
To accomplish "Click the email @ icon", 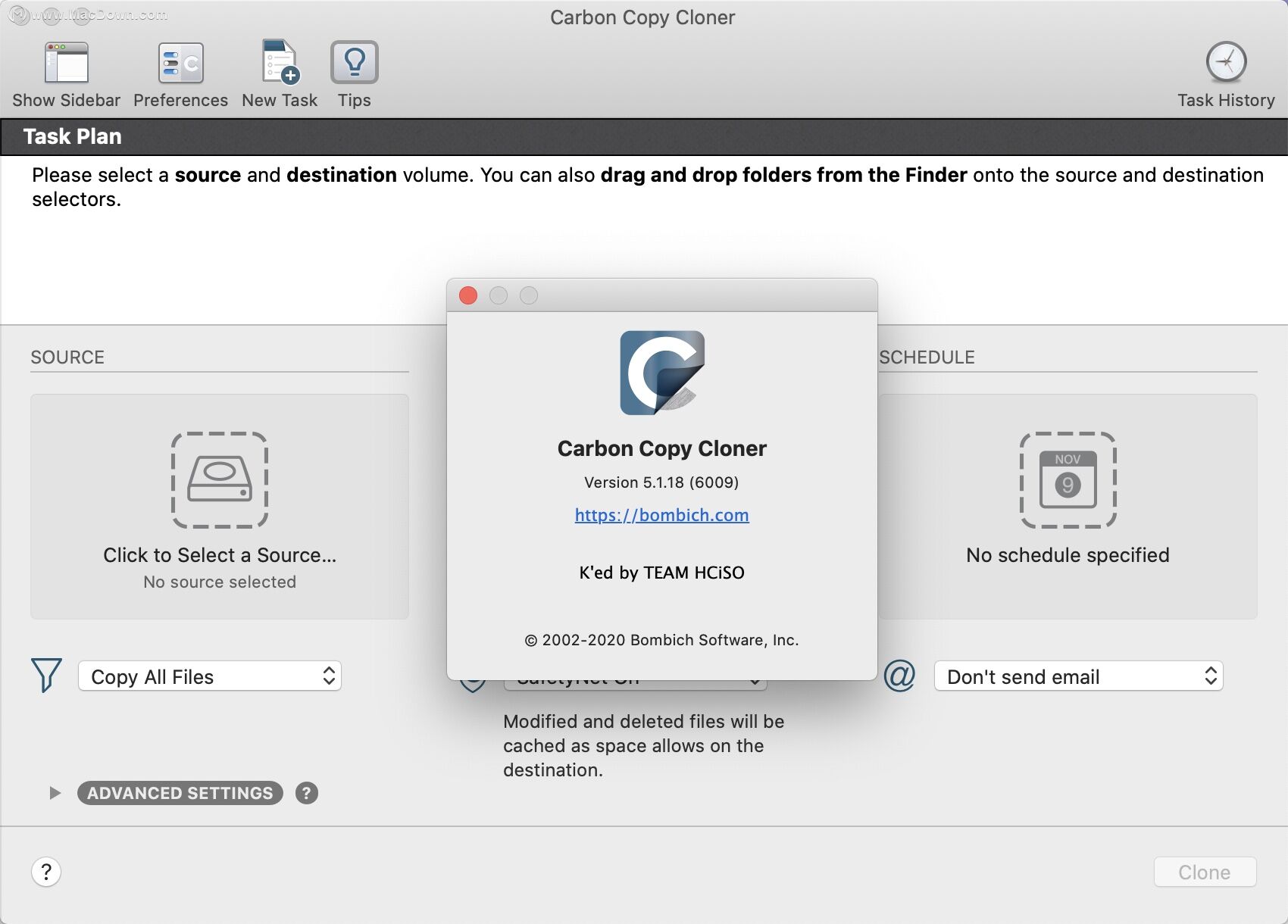I will click(899, 675).
